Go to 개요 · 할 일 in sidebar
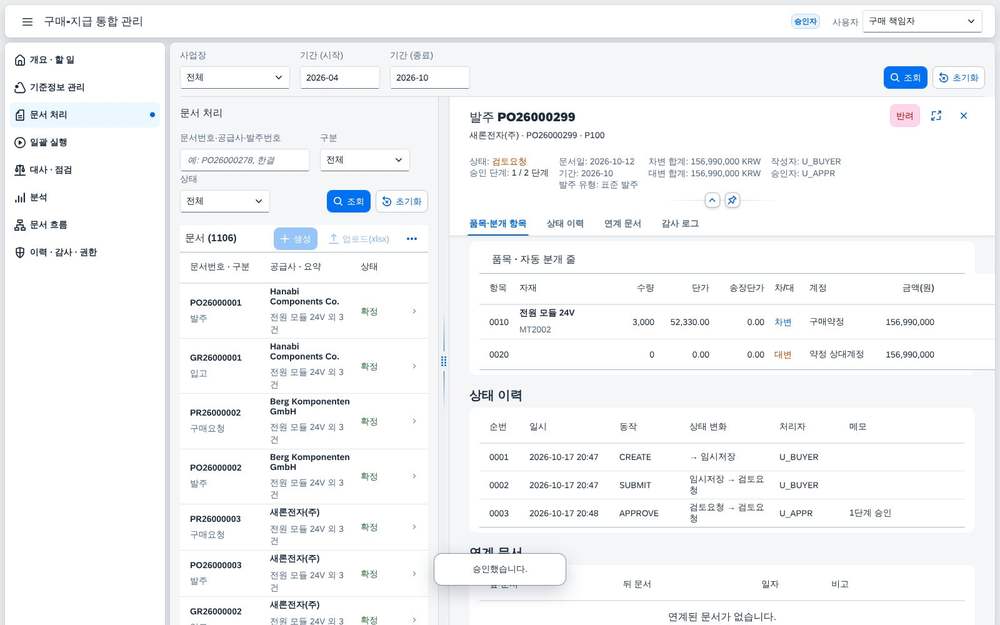 (x=85, y=60)
